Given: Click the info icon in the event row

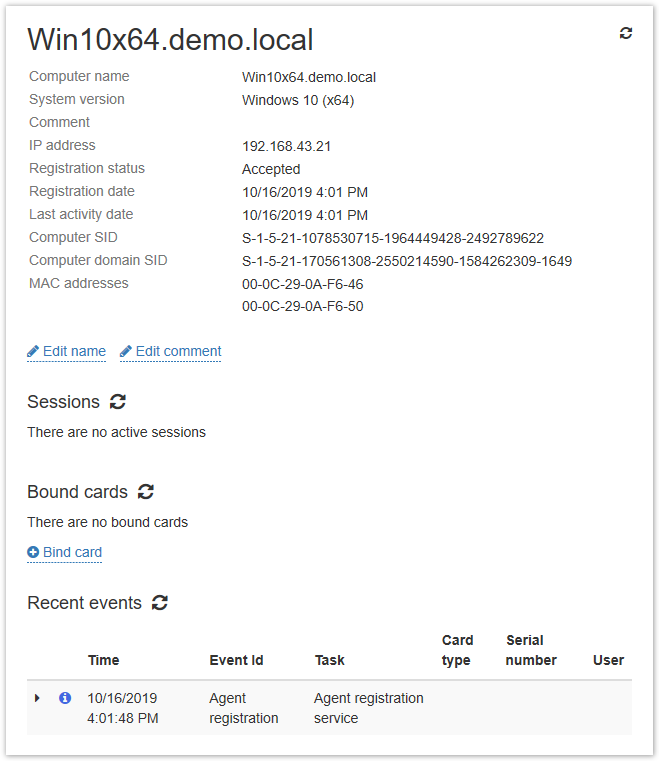Looking at the screenshot, I should [x=65, y=698].
